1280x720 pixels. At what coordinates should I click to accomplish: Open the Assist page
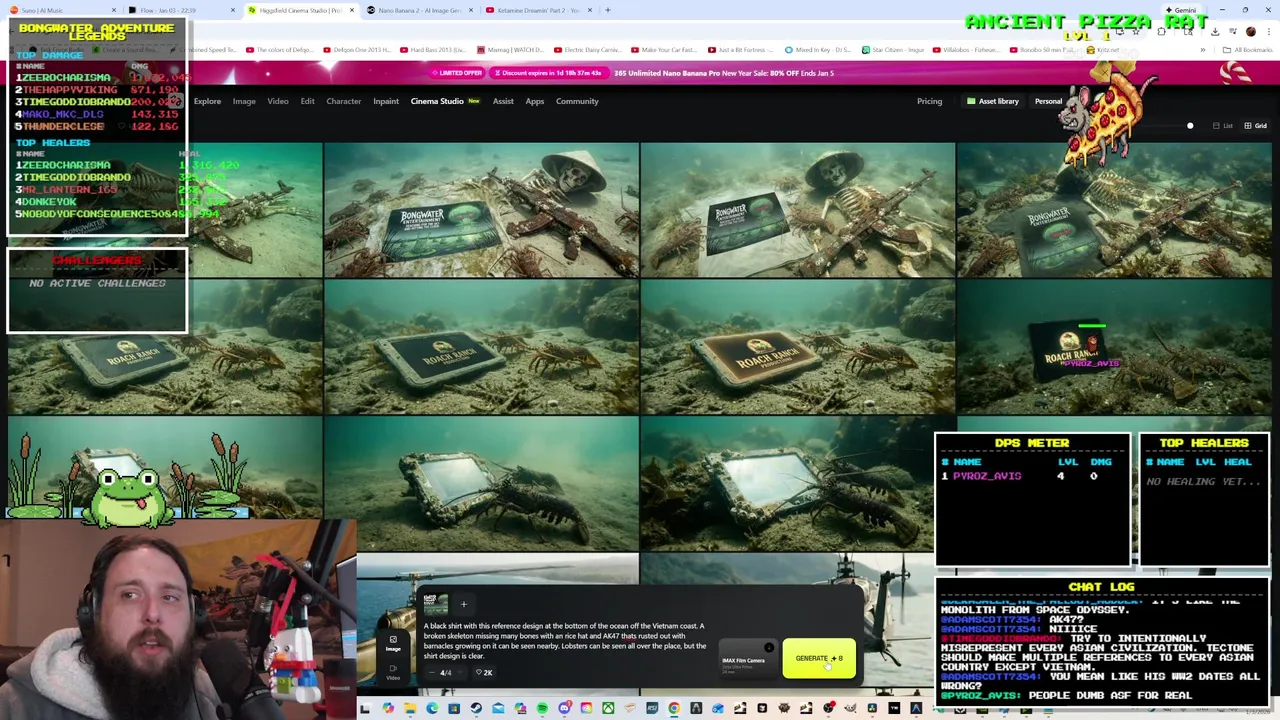pyautogui.click(x=503, y=101)
